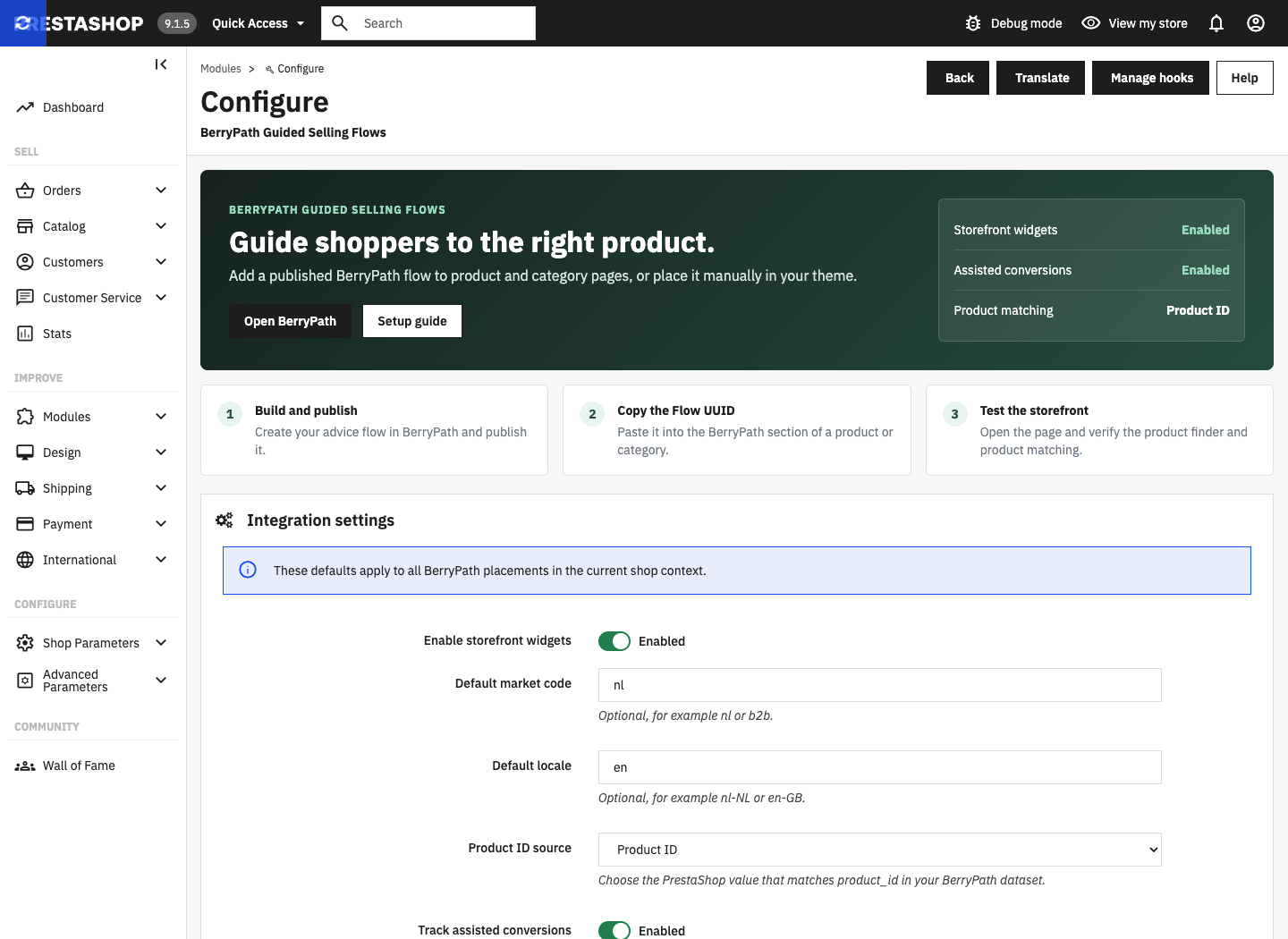Click the Default market code field
The image size is (1288, 939).
tap(880, 685)
